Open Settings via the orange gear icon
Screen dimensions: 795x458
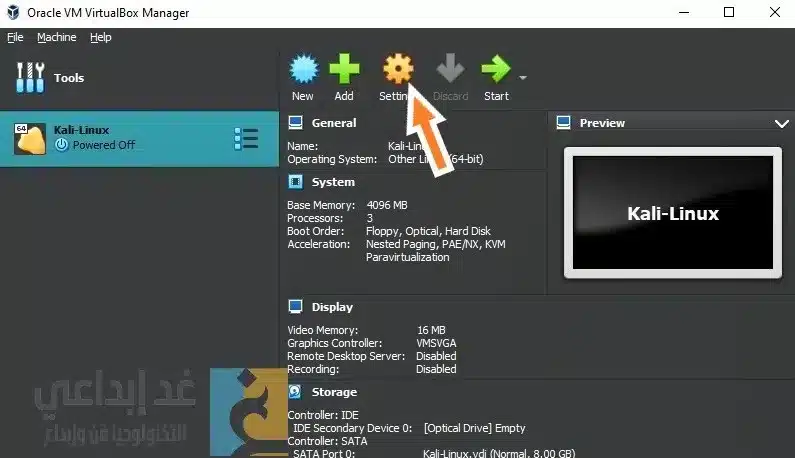[x=398, y=68]
